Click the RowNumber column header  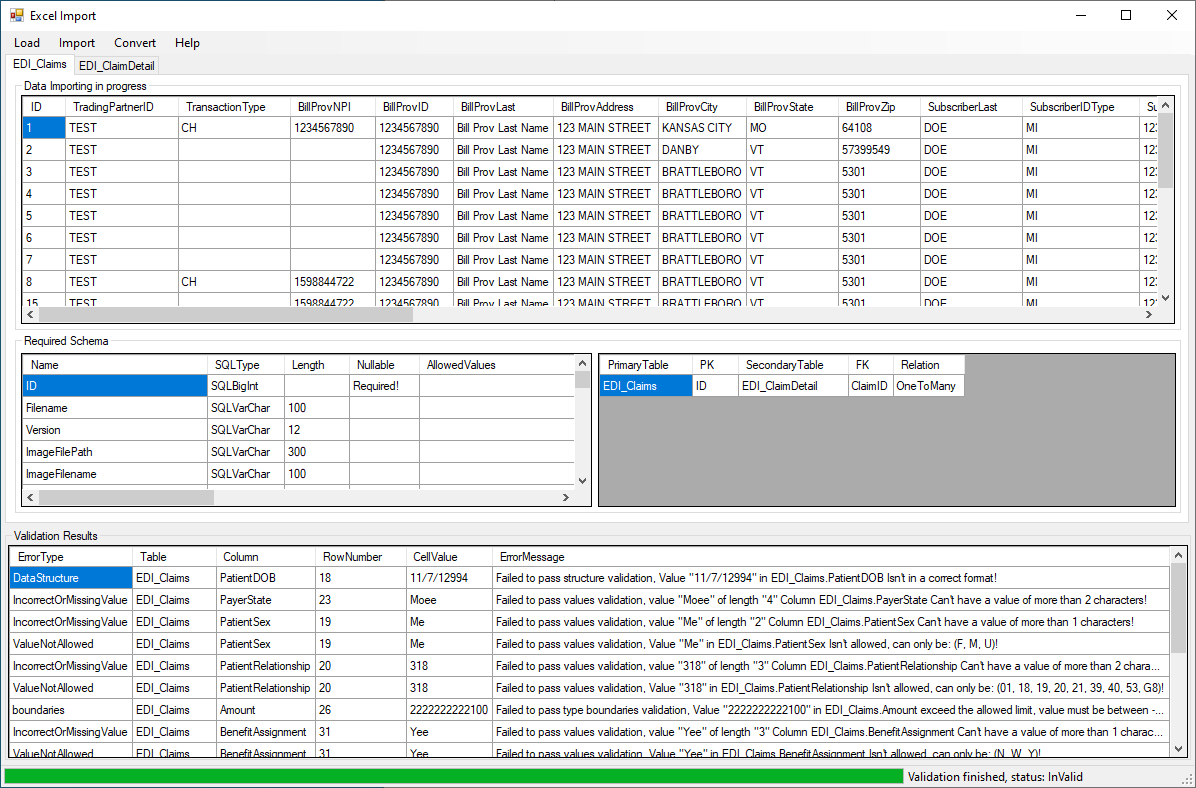coord(361,557)
